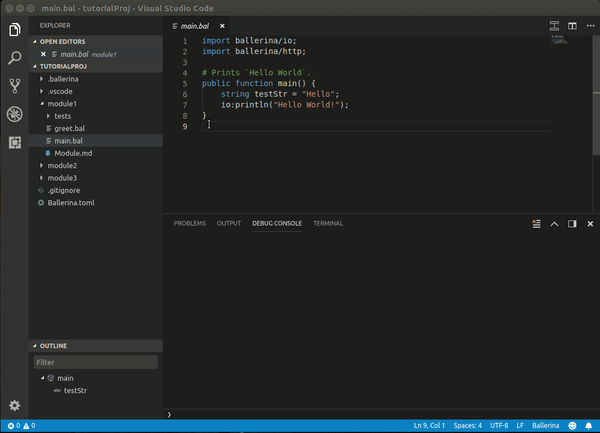Open the Module.md file
This screenshot has height=433, width=600.
coord(96,153)
